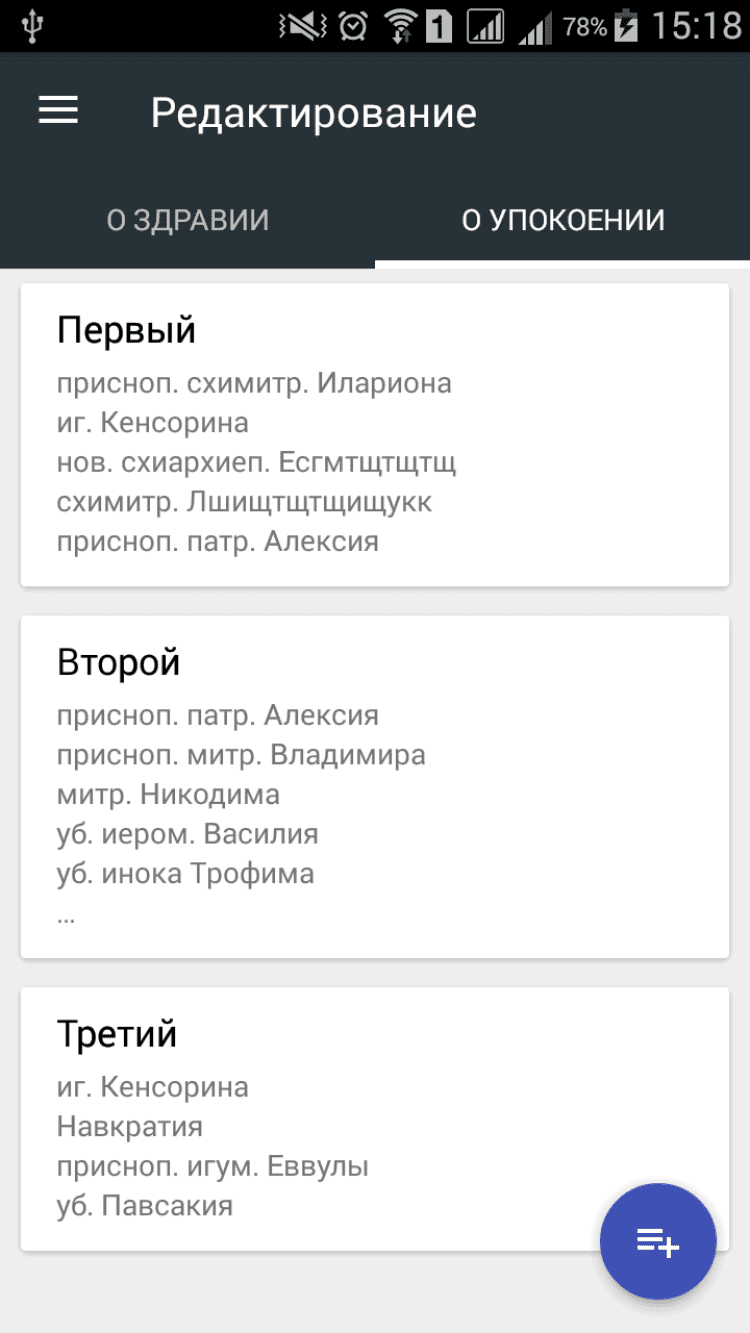
Task: Tap the USB status bar icon
Action: click(x=32, y=27)
